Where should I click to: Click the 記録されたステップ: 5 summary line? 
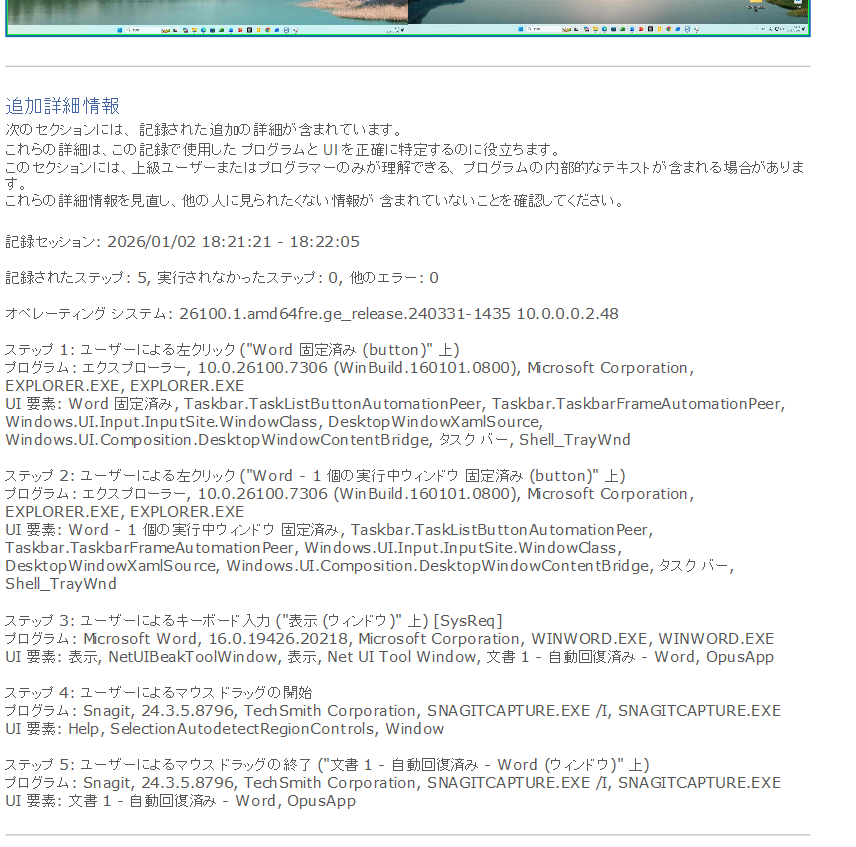pos(221,278)
